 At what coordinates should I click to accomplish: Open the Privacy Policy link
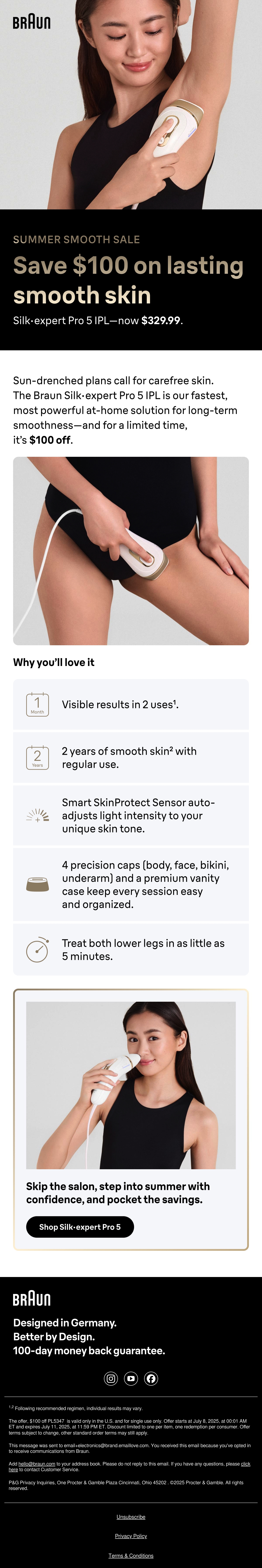[131, 1536]
